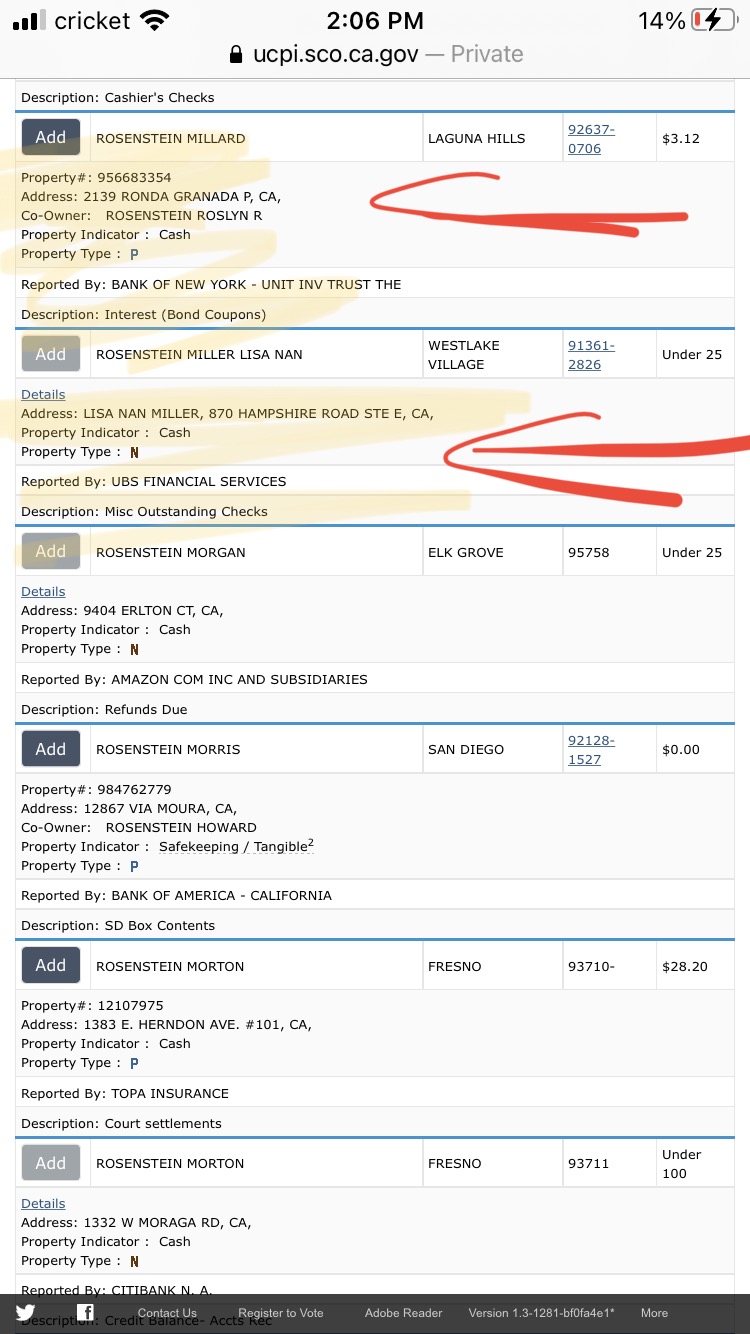
Task: Open zip code link 92637-0706
Action: pyautogui.click(x=591, y=139)
